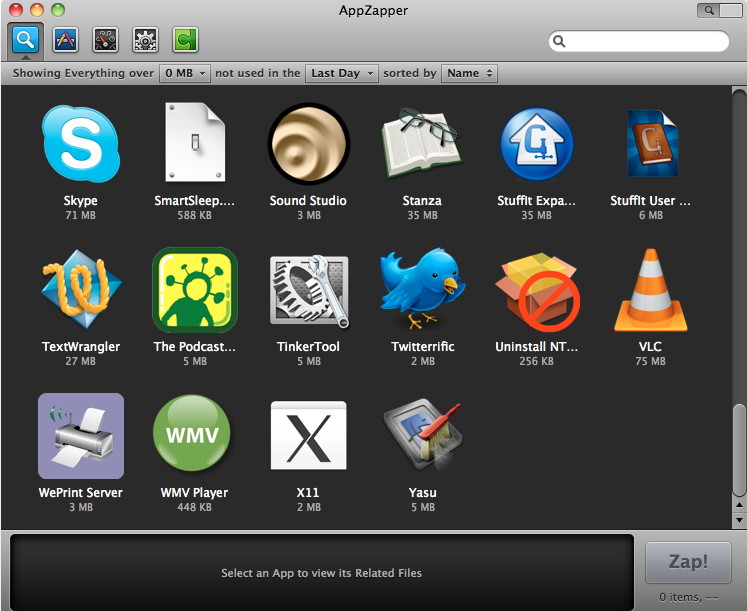Image resolution: width=747 pixels, height=611 pixels.
Task: Click the "256 KB" size text
Action: pos(536,361)
